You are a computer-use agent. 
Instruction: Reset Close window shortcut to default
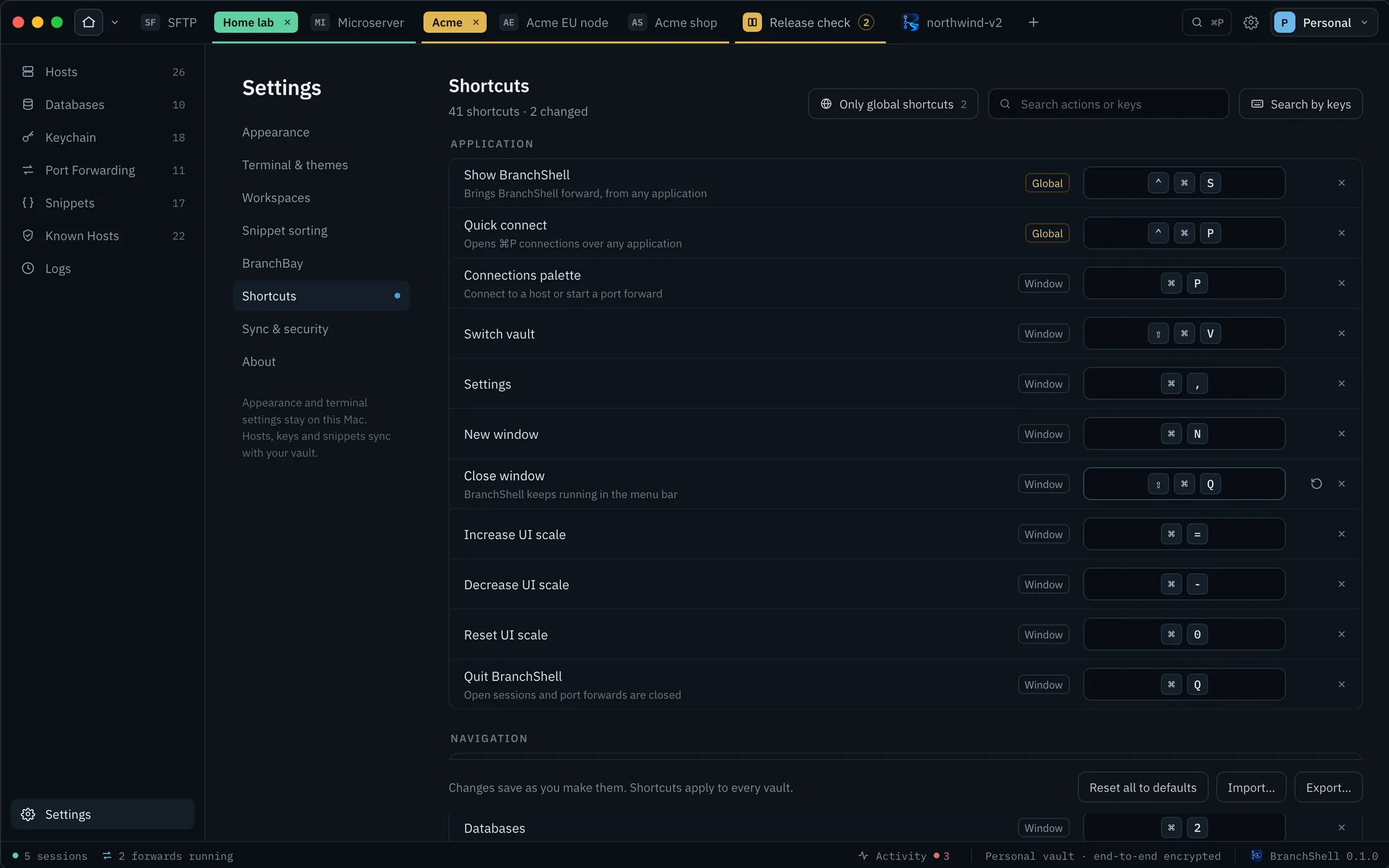[1316, 484]
